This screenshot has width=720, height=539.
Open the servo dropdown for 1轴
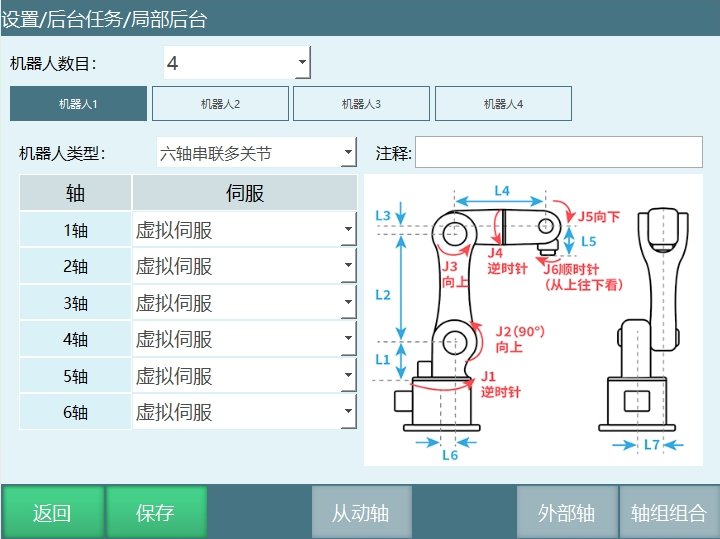[244, 230]
